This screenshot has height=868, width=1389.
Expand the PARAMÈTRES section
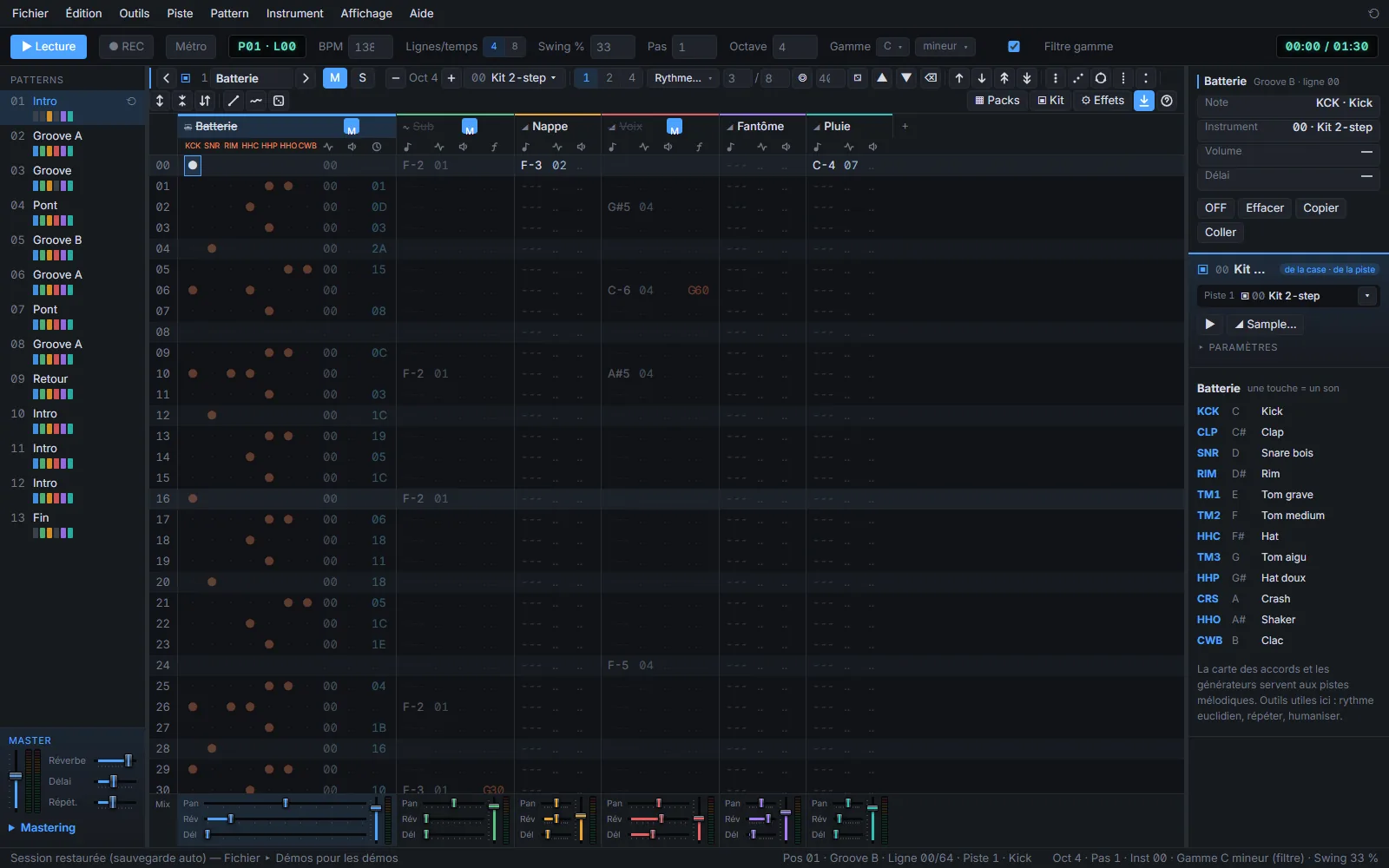coord(1238,347)
